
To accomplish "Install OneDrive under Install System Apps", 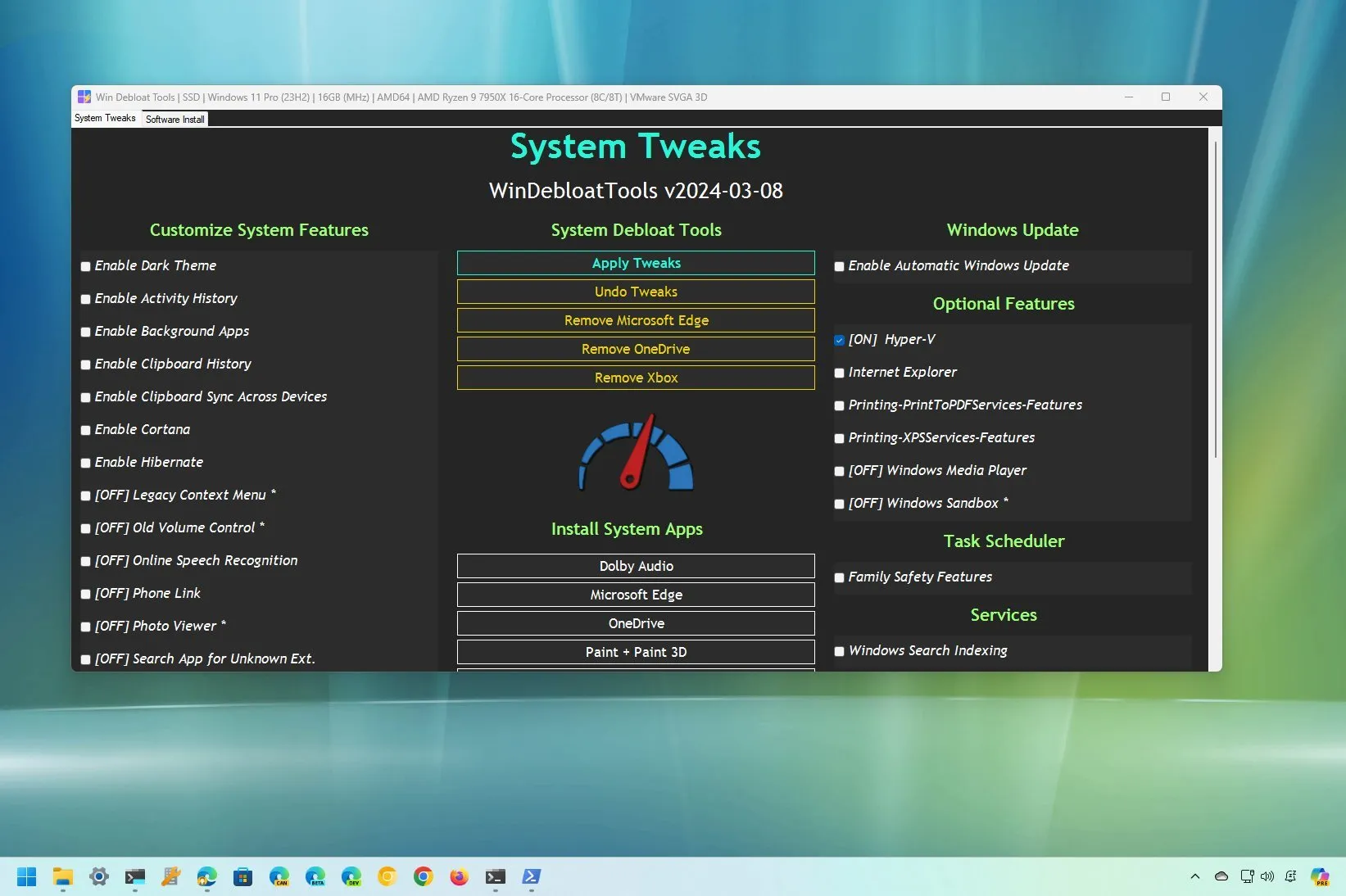I will [636, 623].
